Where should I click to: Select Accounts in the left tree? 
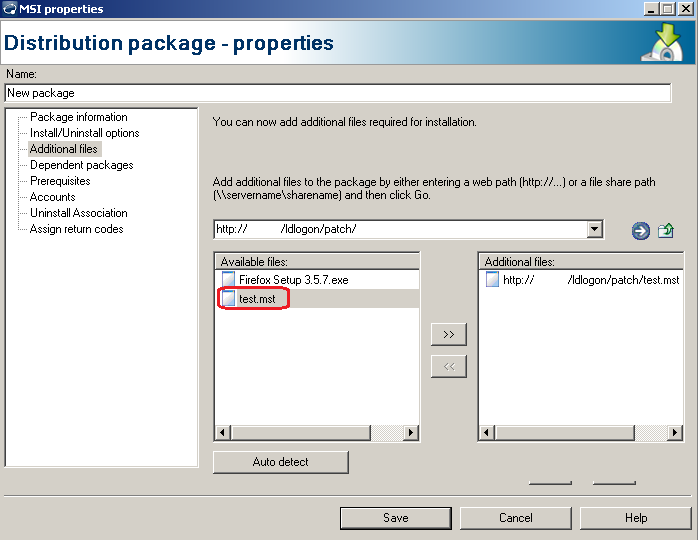click(52, 197)
